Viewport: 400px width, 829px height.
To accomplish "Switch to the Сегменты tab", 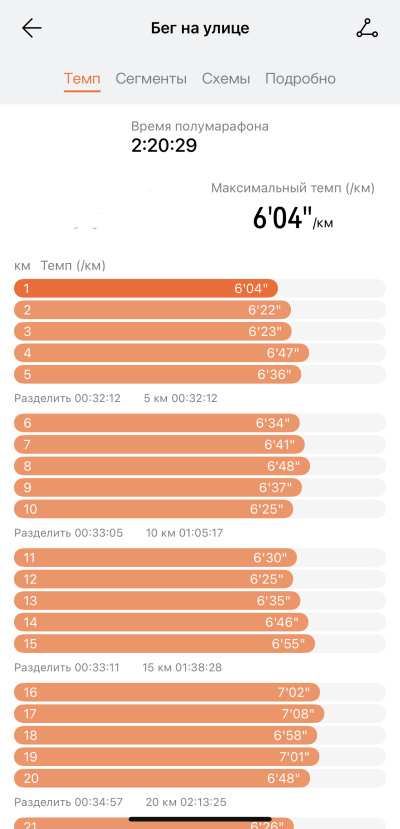I will [x=151, y=79].
